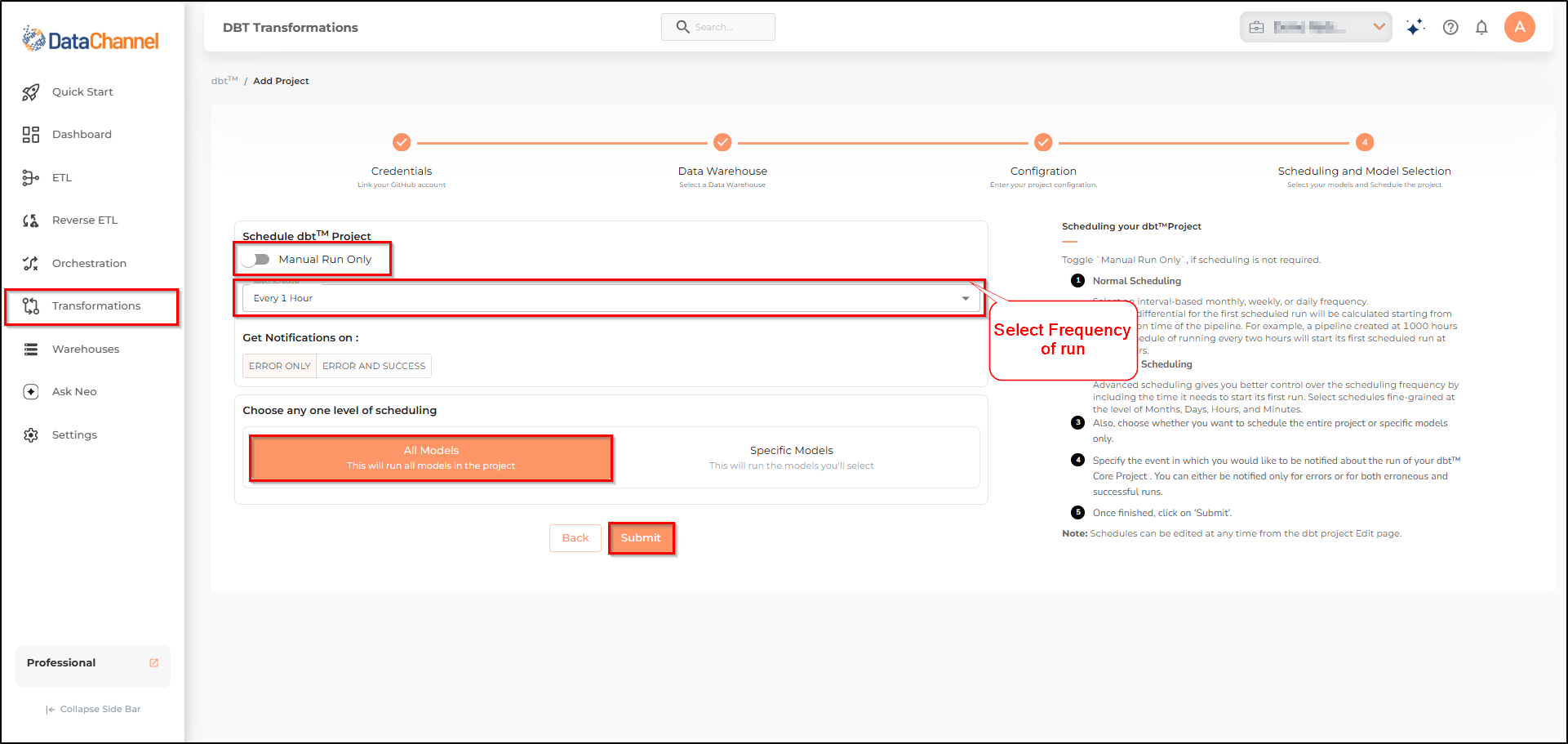Open Orchestration in the sidebar
The width and height of the screenshot is (1568, 744).
coord(89,264)
